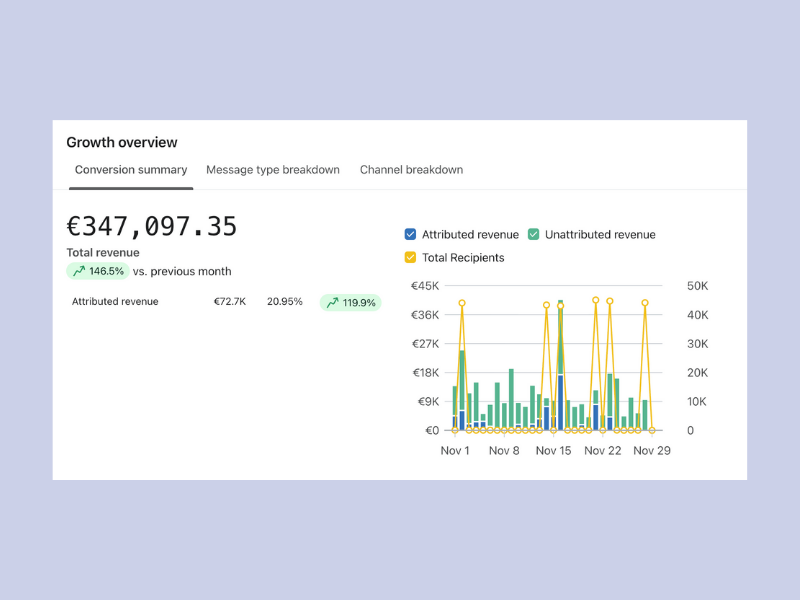The image size is (800, 600).
Task: Uncheck the Attributed revenue legend checkbox
Action: (410, 234)
